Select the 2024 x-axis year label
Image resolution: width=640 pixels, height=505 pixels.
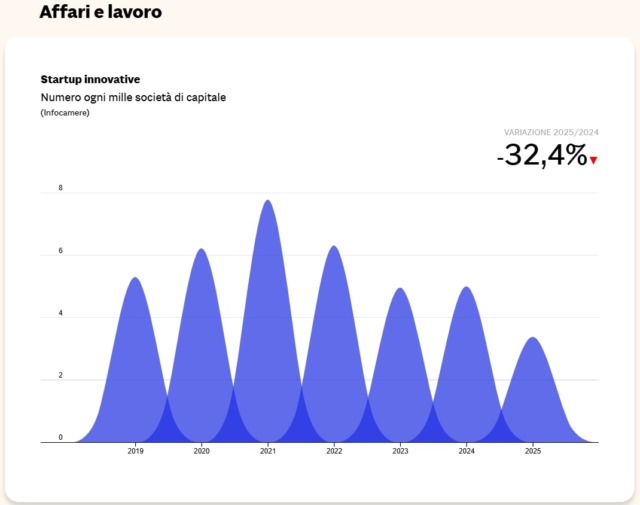[466, 452]
